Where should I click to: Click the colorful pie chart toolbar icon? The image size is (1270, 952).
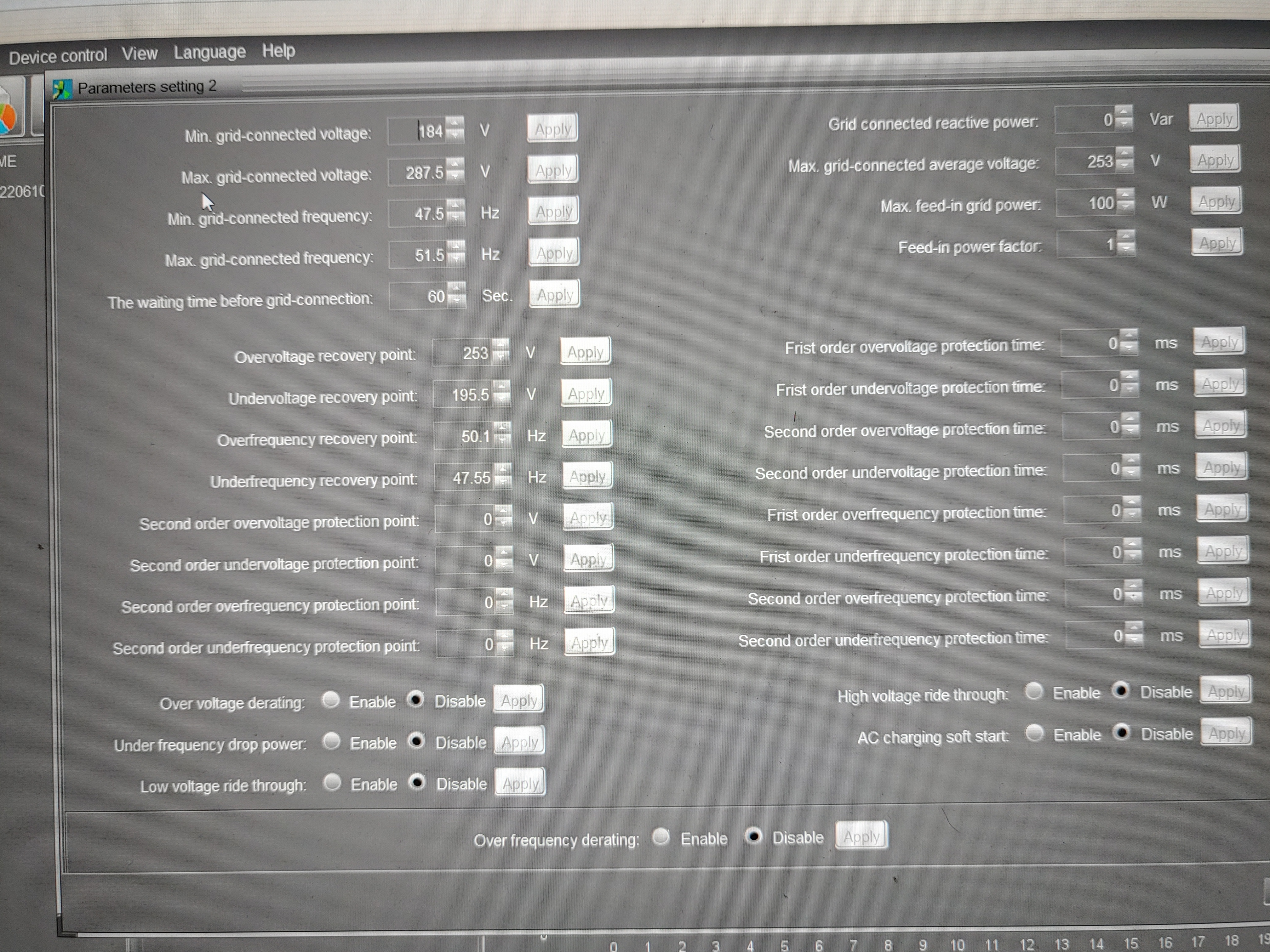pos(8,116)
